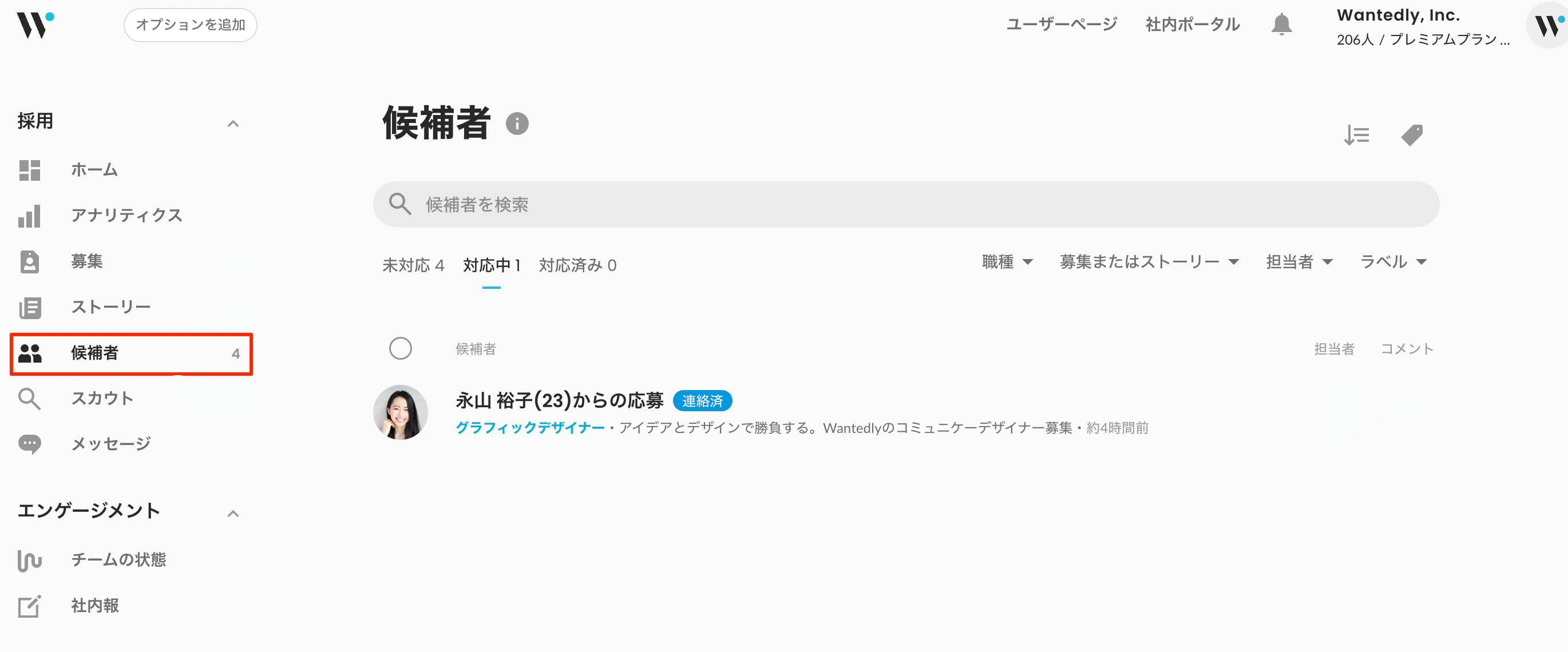Collapse the 採用 sidebar section
This screenshot has width=1568, height=652.
coord(232,124)
